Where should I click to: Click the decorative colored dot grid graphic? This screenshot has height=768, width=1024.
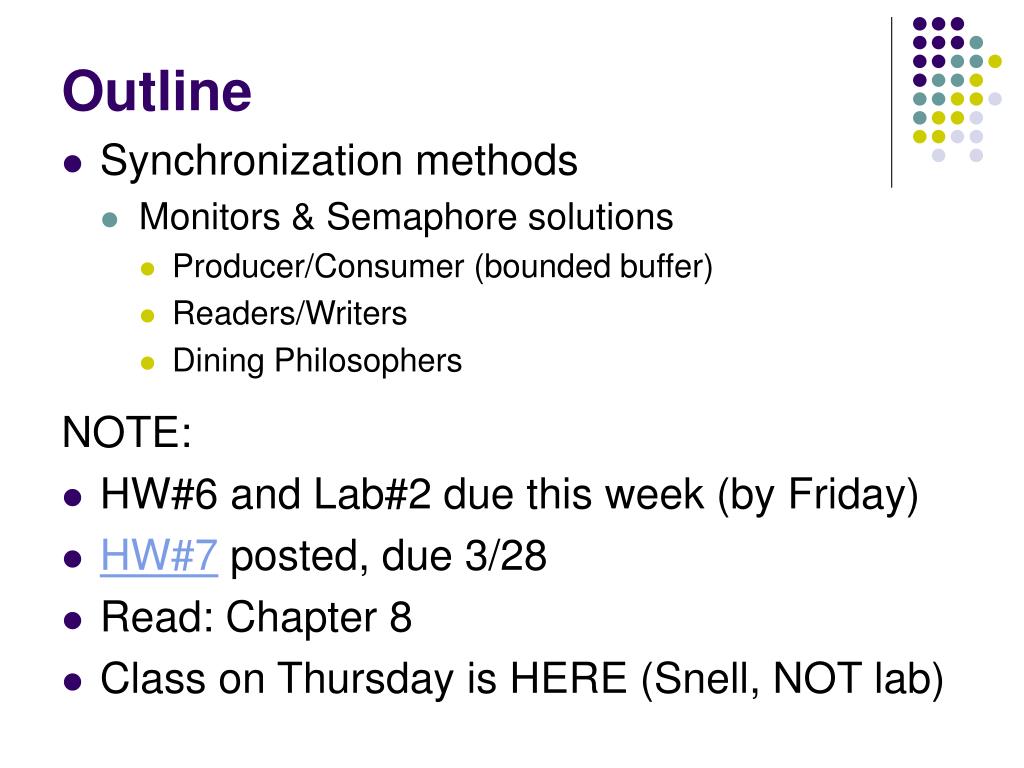(x=957, y=89)
